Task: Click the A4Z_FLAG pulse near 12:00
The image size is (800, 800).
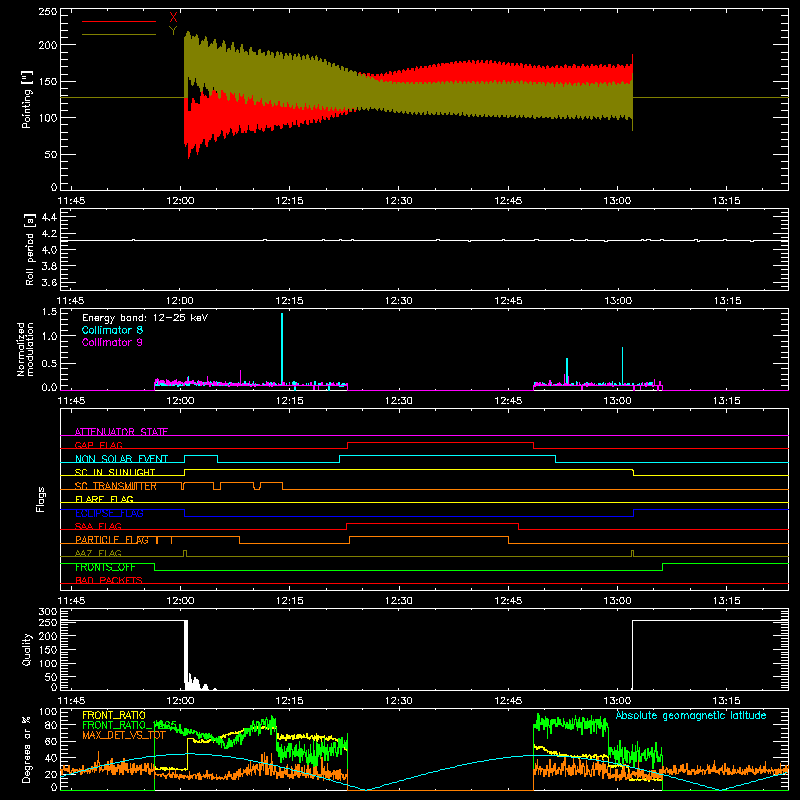Action: pos(185,553)
